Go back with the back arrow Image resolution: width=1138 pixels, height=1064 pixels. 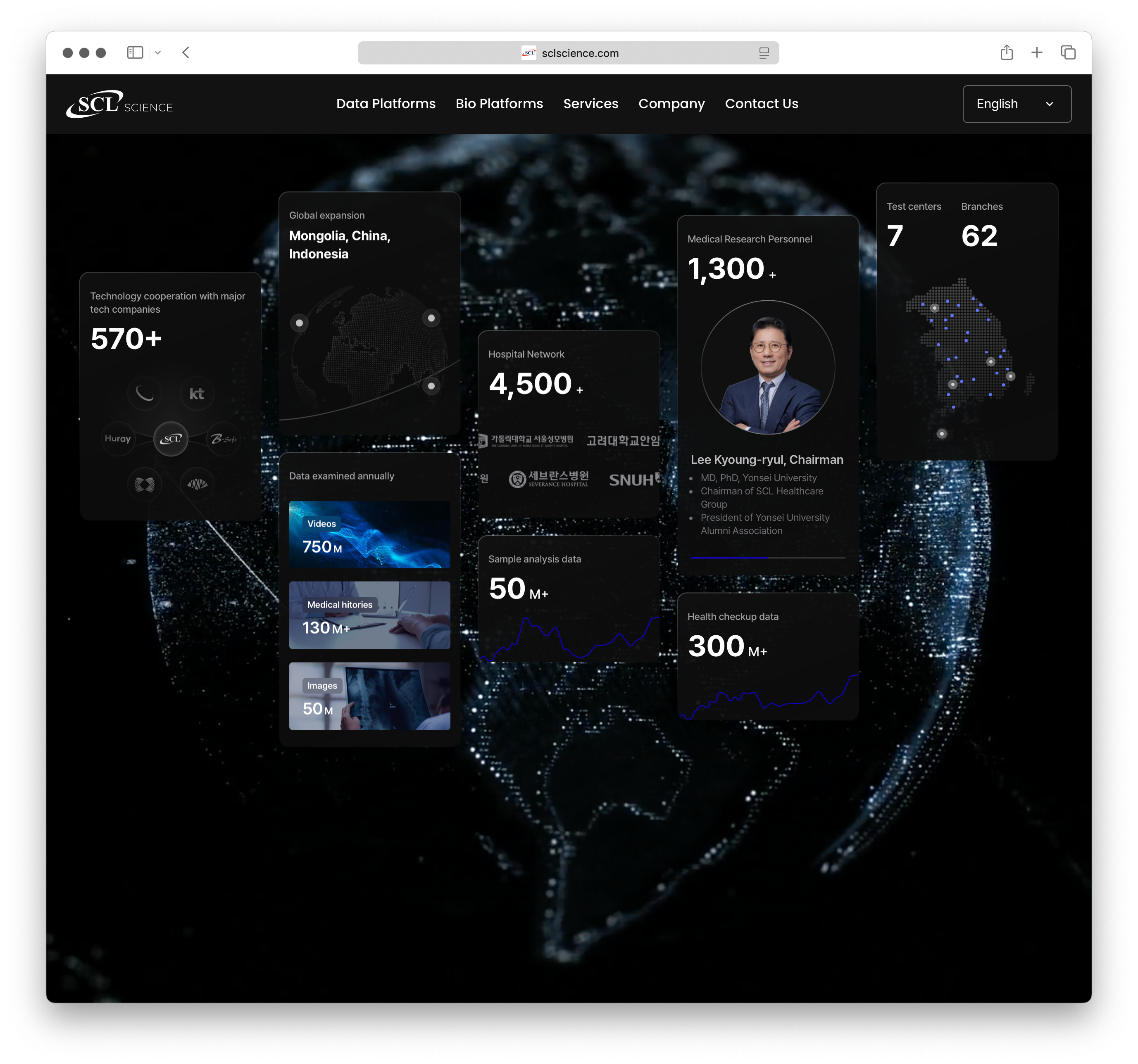[x=186, y=52]
